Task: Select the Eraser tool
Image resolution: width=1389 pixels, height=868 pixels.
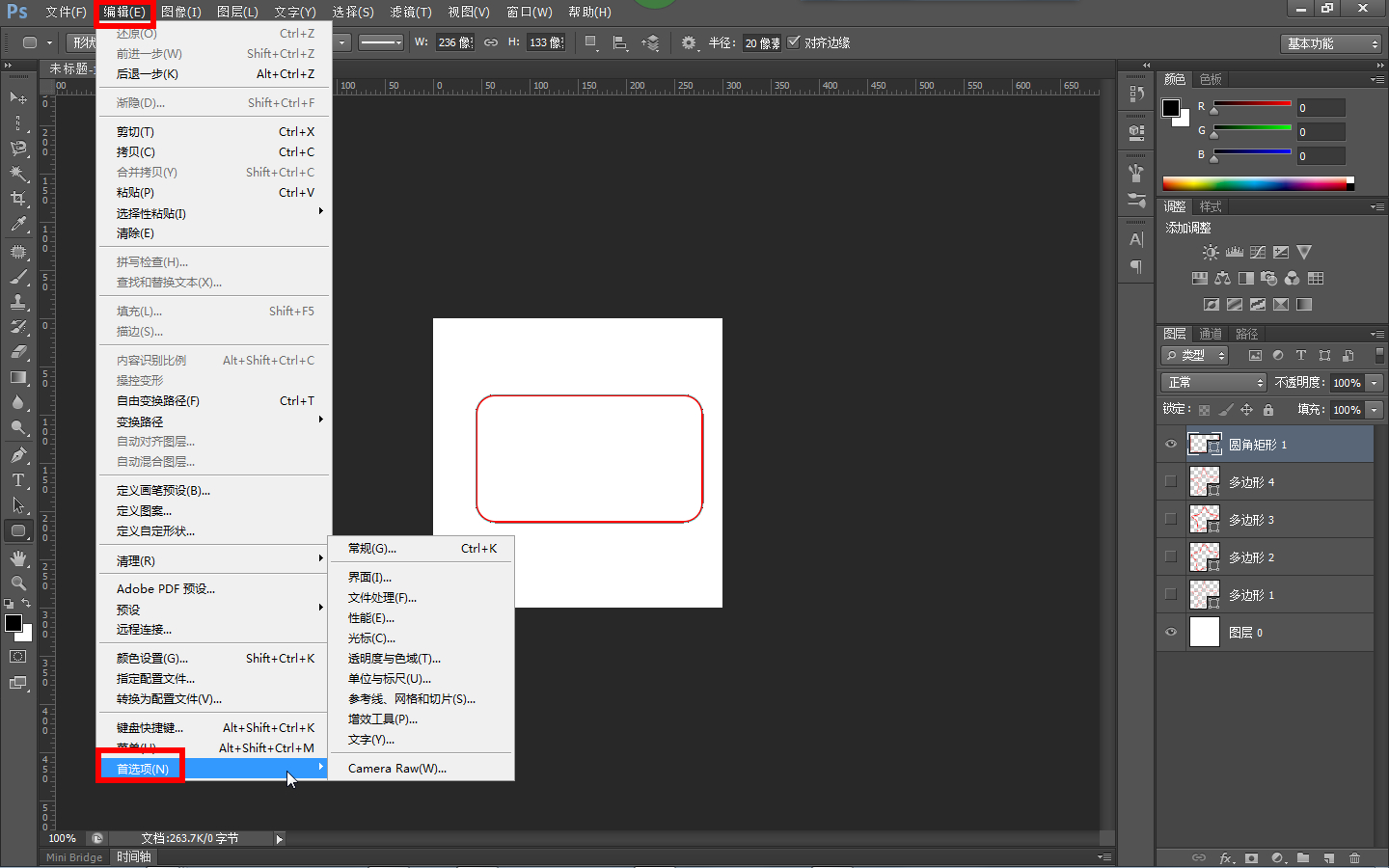Action: click(18, 352)
